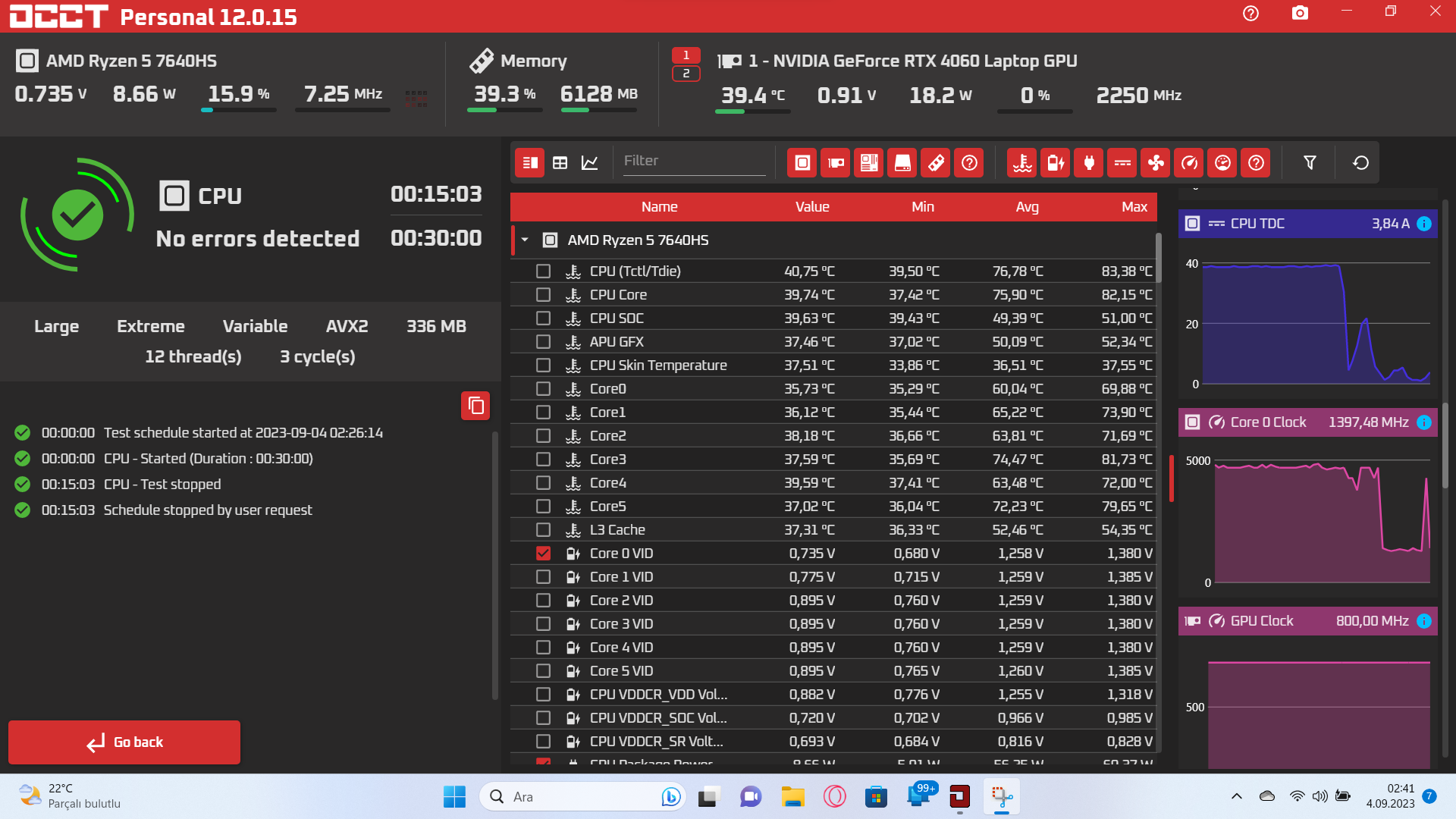
Task: Uncheck the Core 0 VID checkbox
Action: click(543, 554)
